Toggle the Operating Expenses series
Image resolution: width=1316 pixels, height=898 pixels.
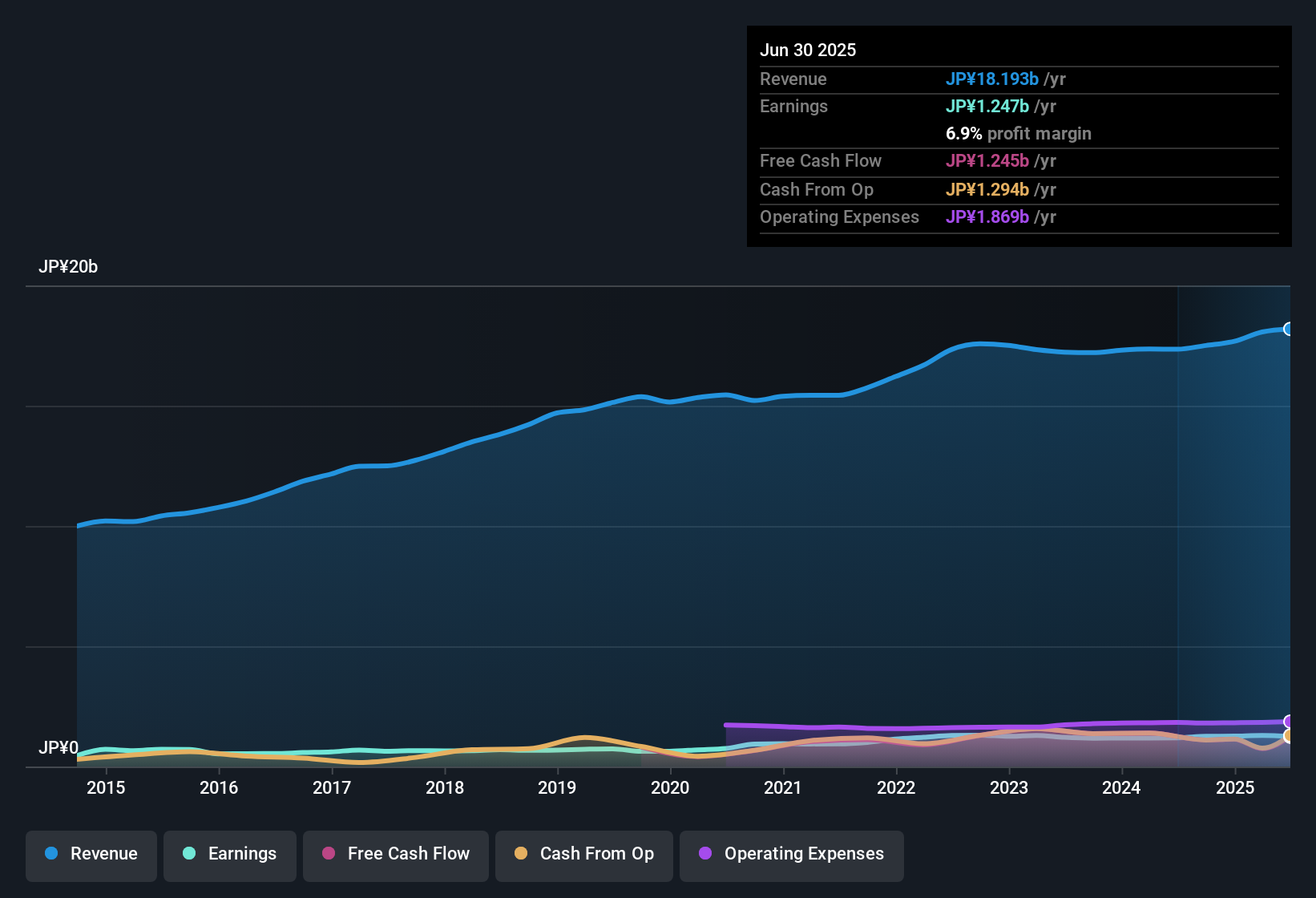coord(792,855)
